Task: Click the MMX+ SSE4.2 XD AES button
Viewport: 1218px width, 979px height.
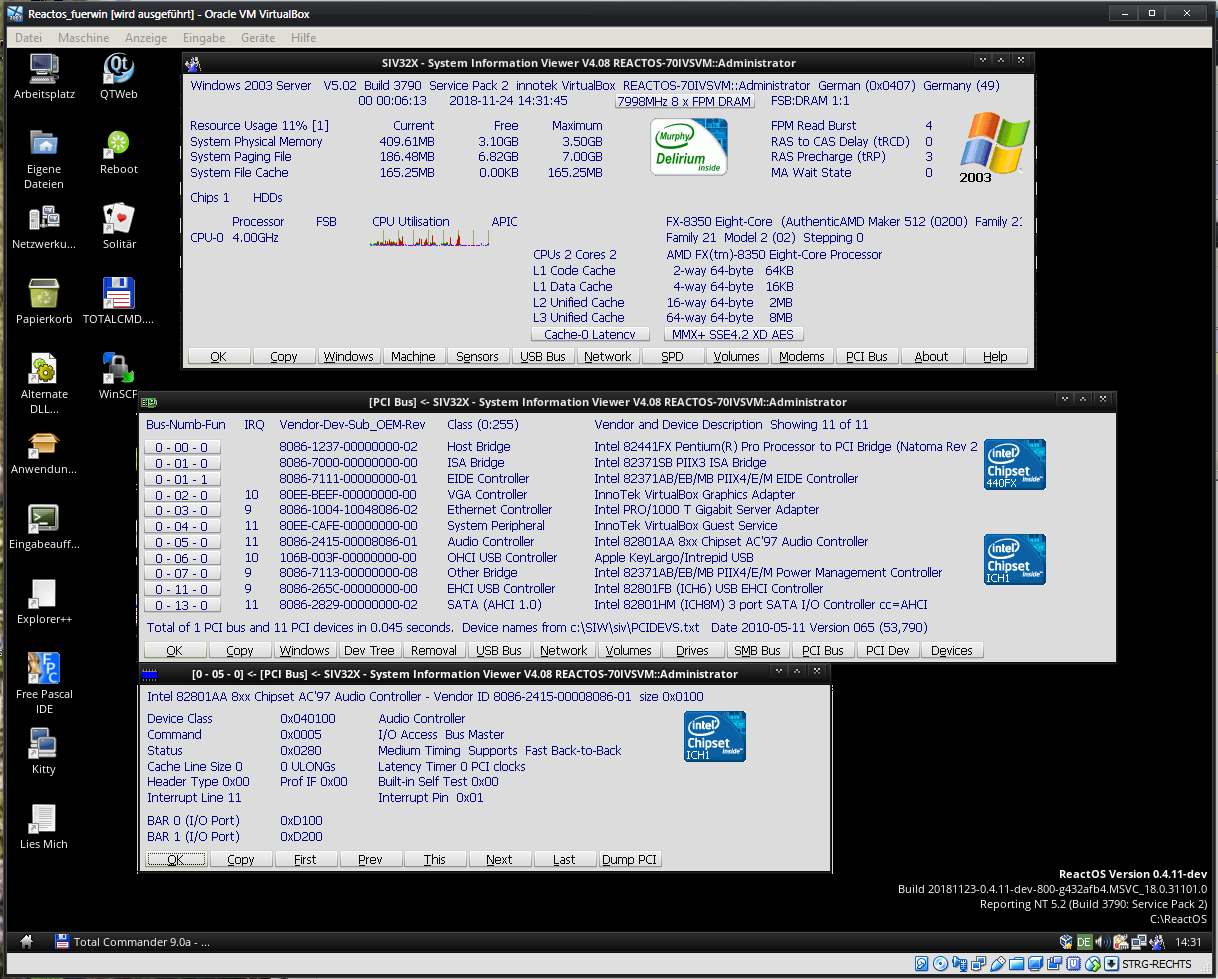Action: [734, 334]
